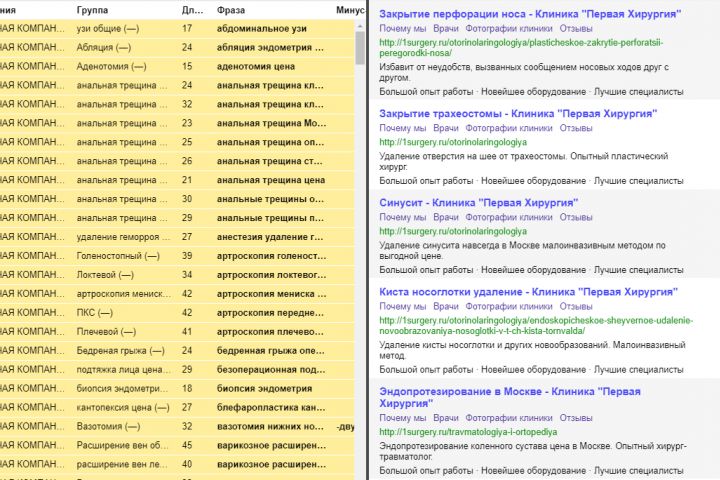This screenshot has width=720, height=480.
Task: Select phrase абляция эндометрия
Action: coord(270,48)
